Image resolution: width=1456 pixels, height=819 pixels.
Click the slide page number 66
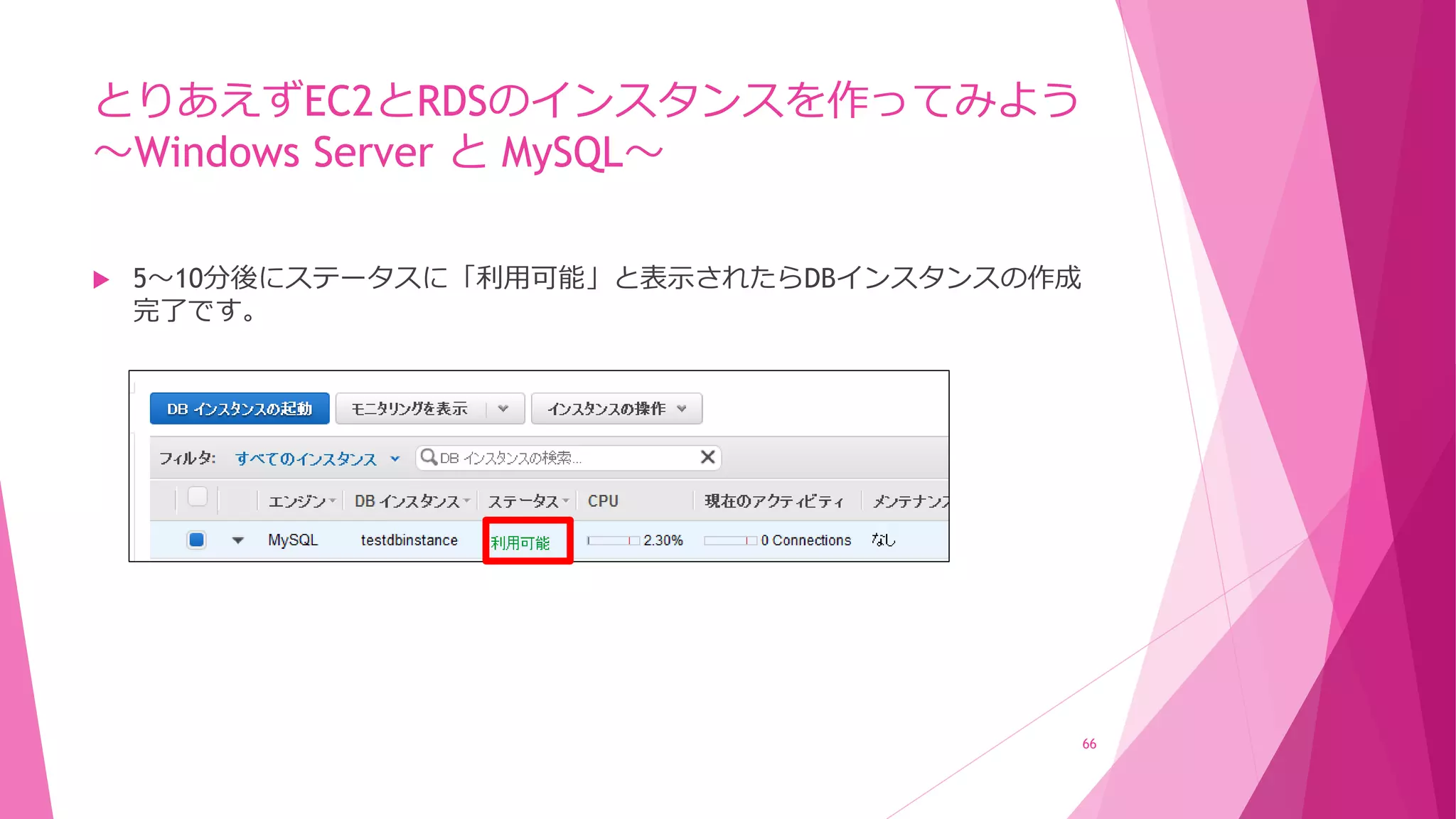pyautogui.click(x=1089, y=744)
